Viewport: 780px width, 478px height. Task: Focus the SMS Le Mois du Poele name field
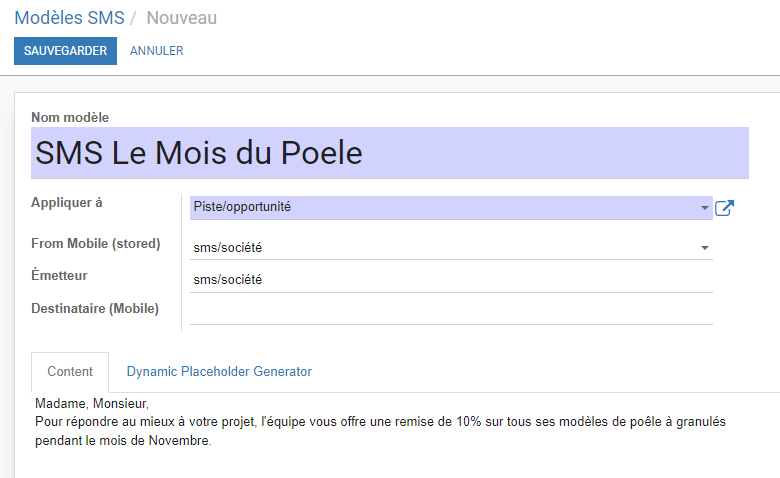(x=390, y=153)
